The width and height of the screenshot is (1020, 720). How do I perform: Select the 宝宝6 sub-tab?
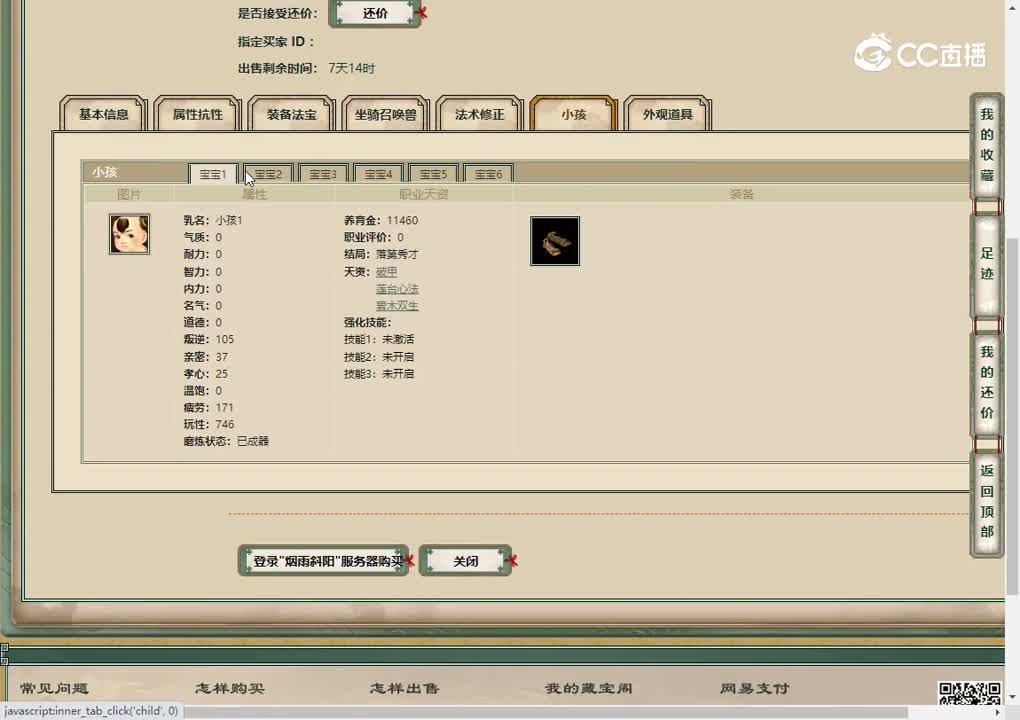488,173
